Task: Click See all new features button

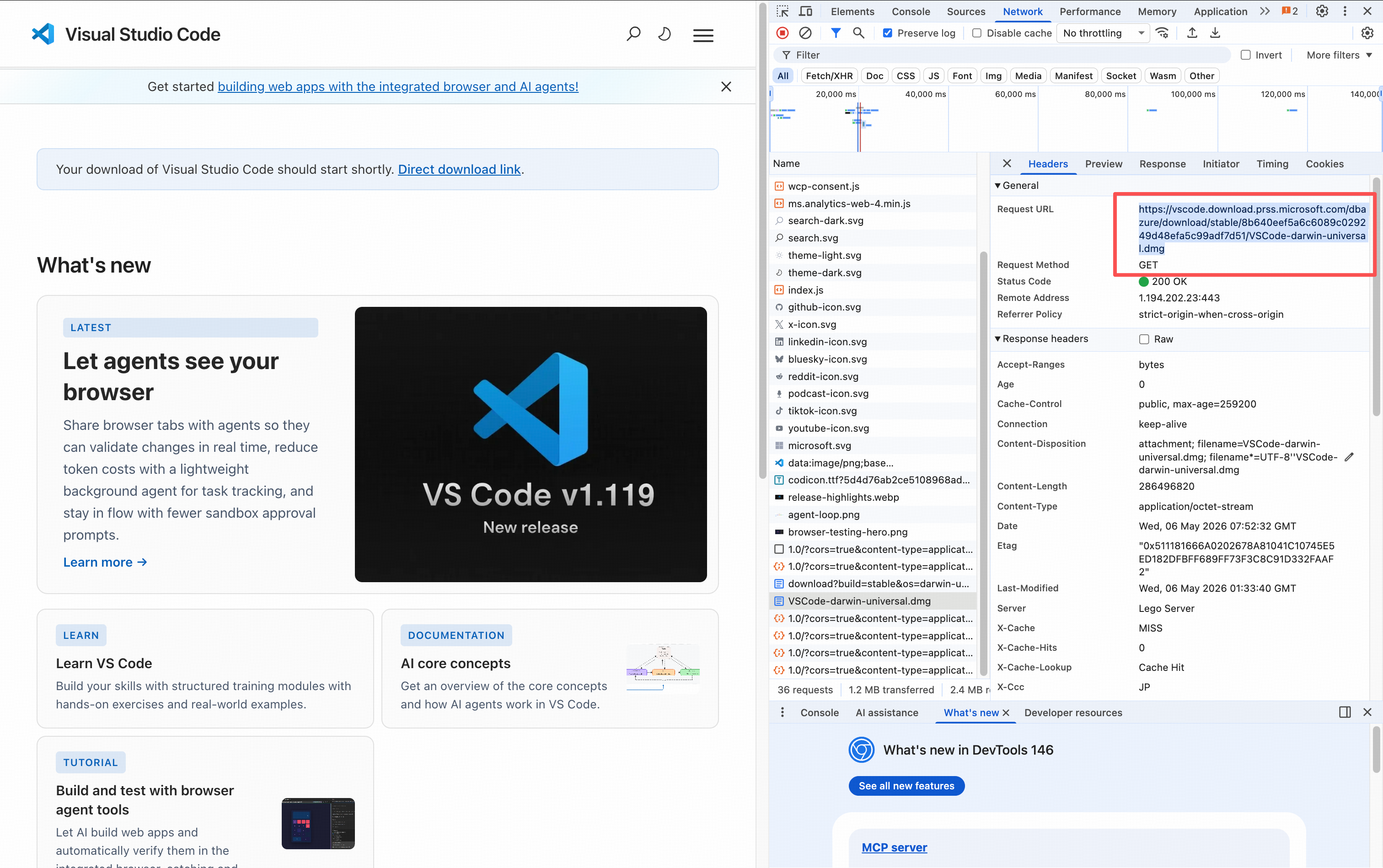Action: pos(906,786)
